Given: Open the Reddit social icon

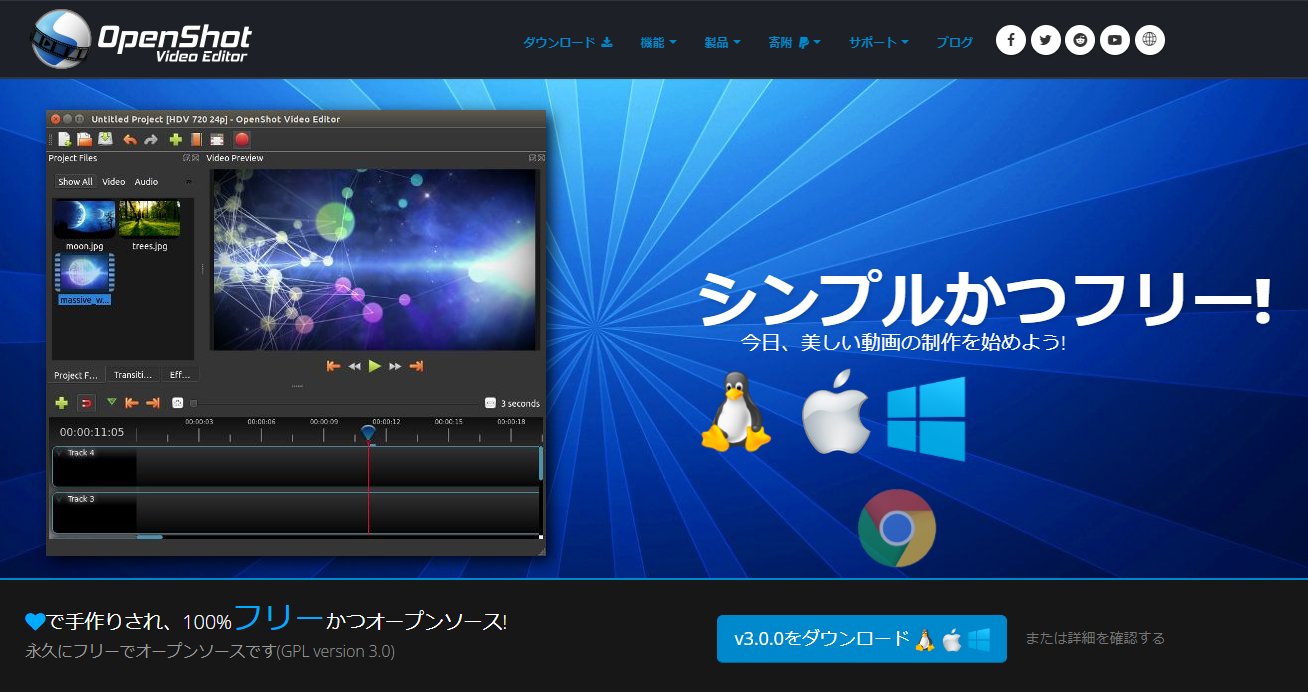Looking at the screenshot, I should [x=1080, y=40].
